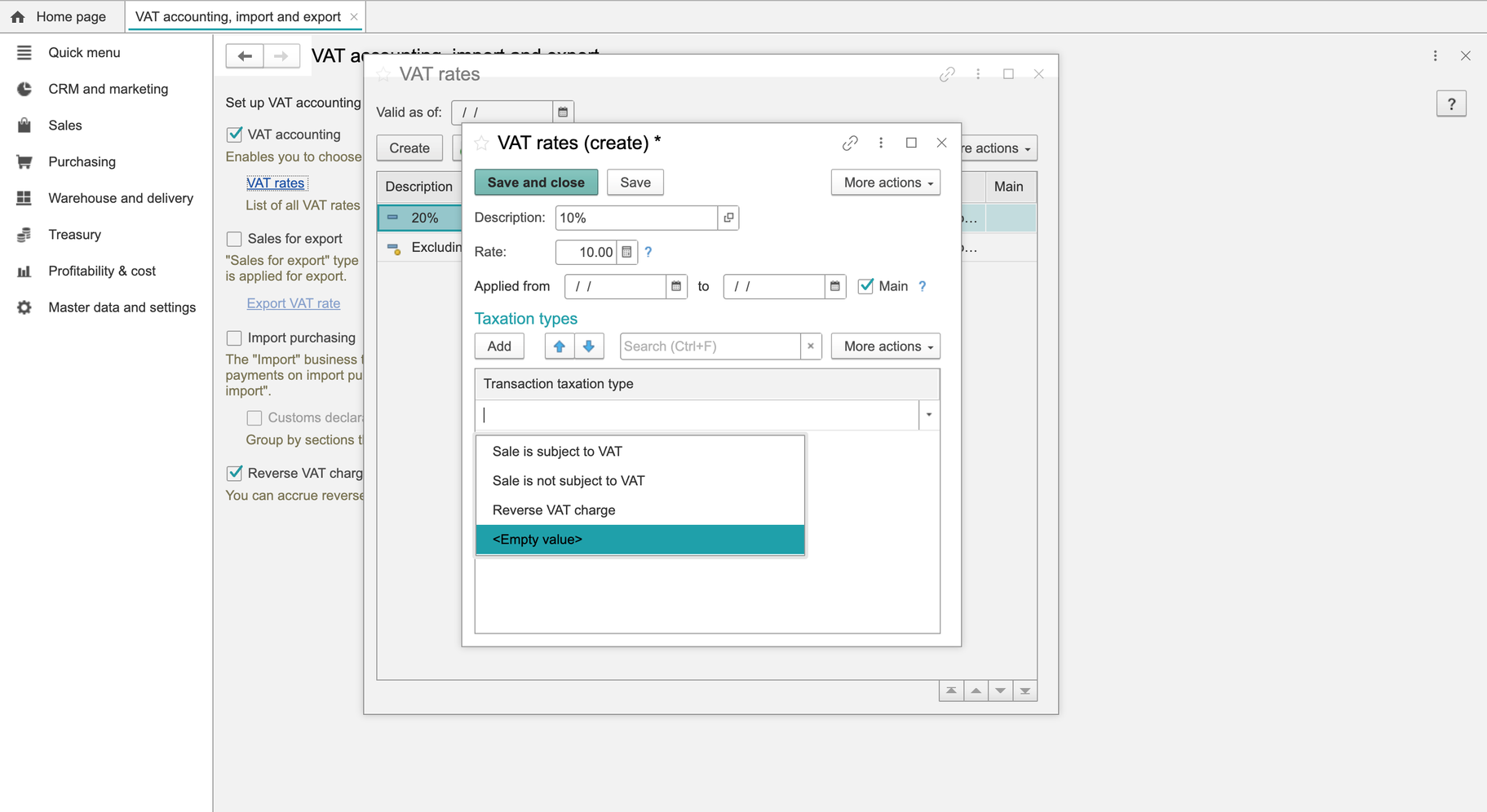Screen dimensions: 1487x812
Task: Click Save and close button
Action: (x=536, y=183)
